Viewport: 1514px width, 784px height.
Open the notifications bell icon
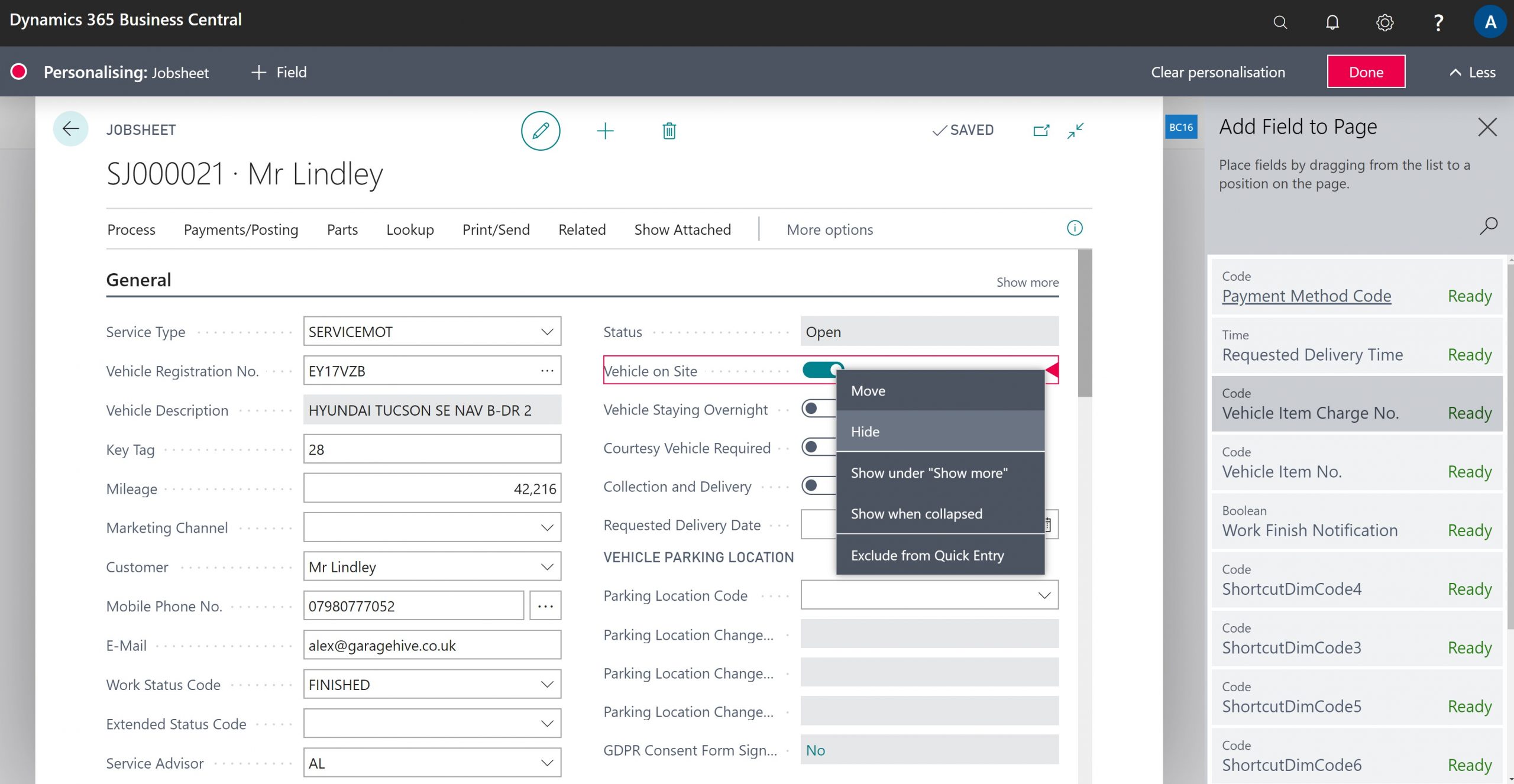pyautogui.click(x=1332, y=22)
